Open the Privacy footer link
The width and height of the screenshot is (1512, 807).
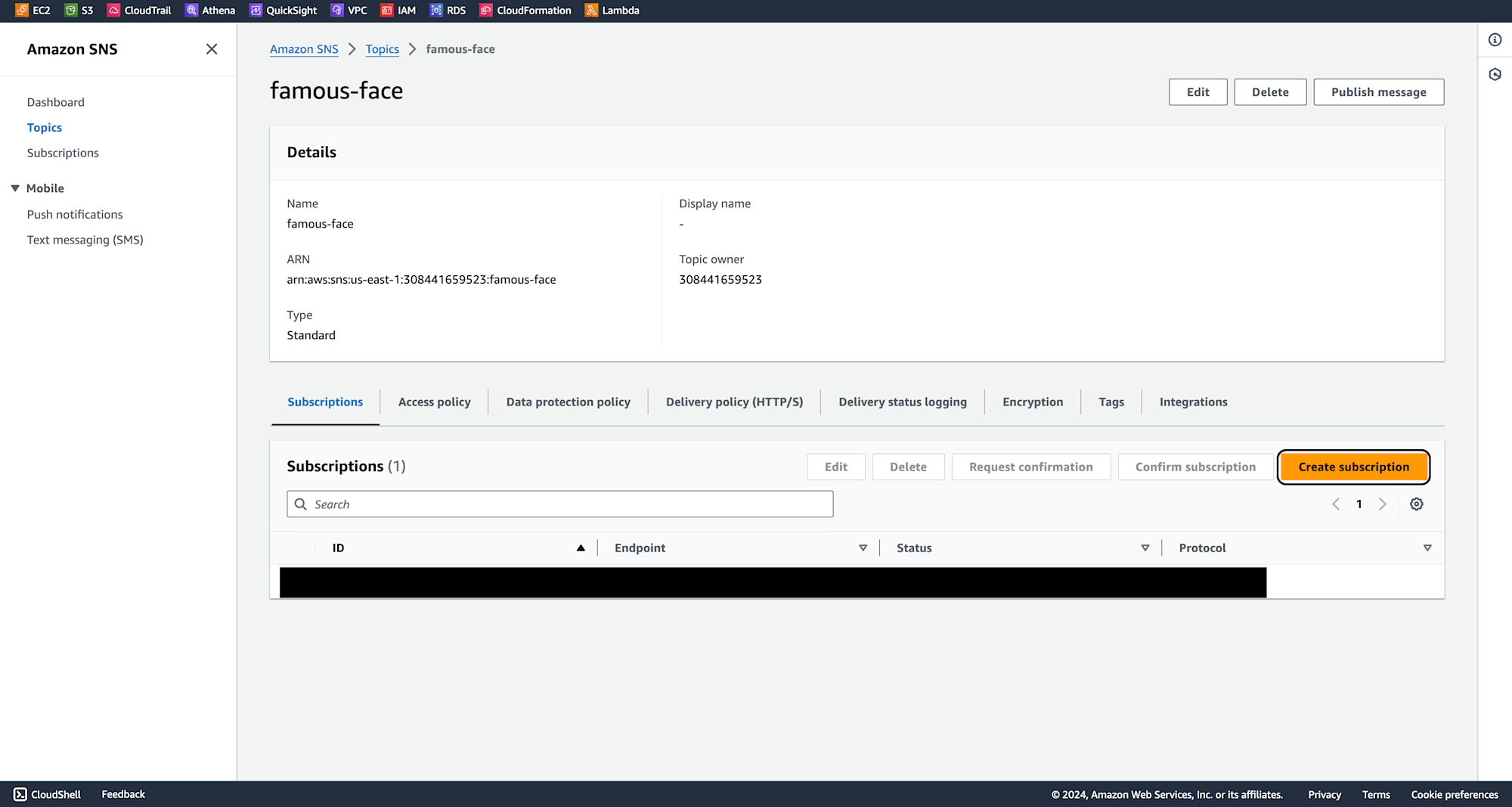1325,794
